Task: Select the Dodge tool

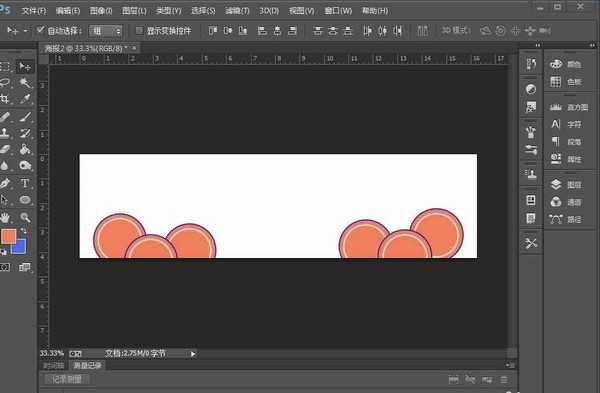Action: pos(25,165)
